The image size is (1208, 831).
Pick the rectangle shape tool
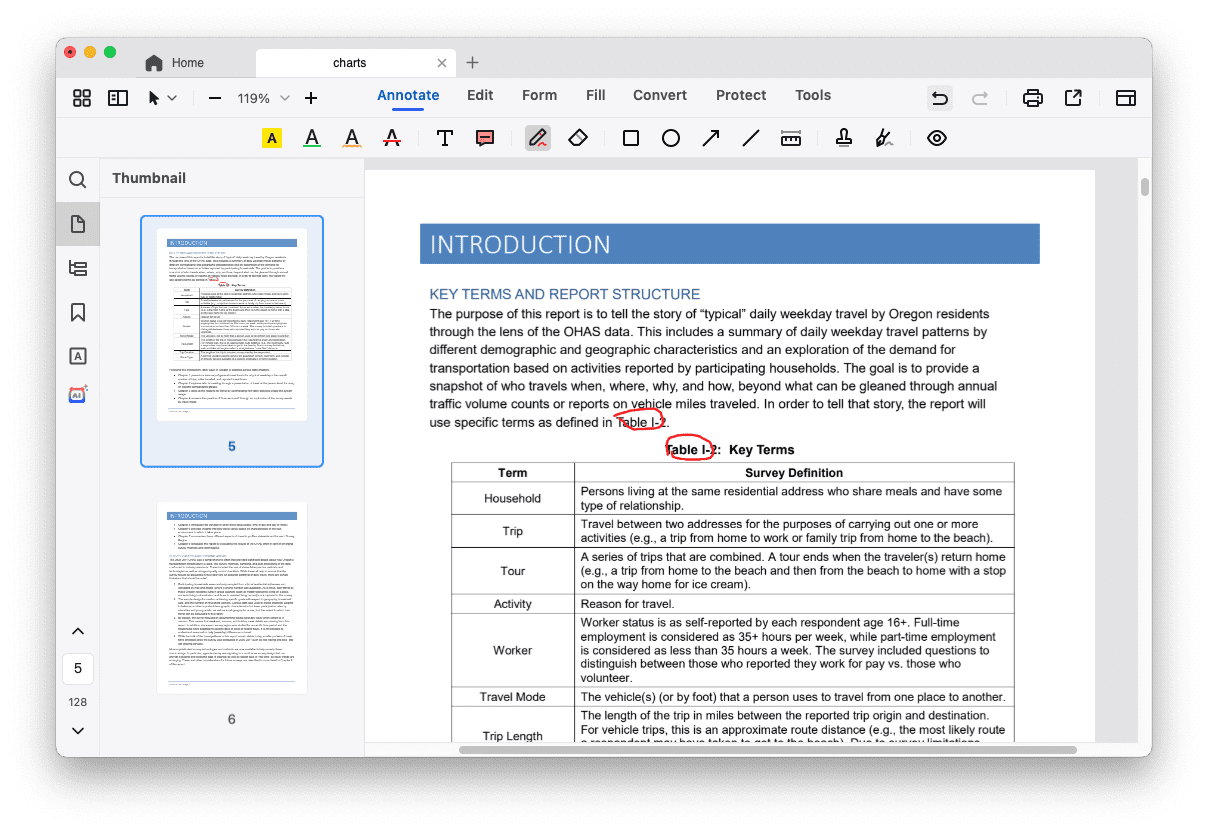tap(630, 137)
